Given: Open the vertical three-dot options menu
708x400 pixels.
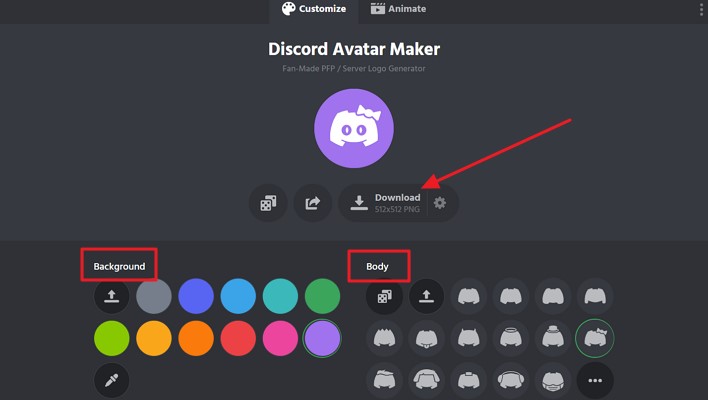Looking at the screenshot, I should [701, 9].
